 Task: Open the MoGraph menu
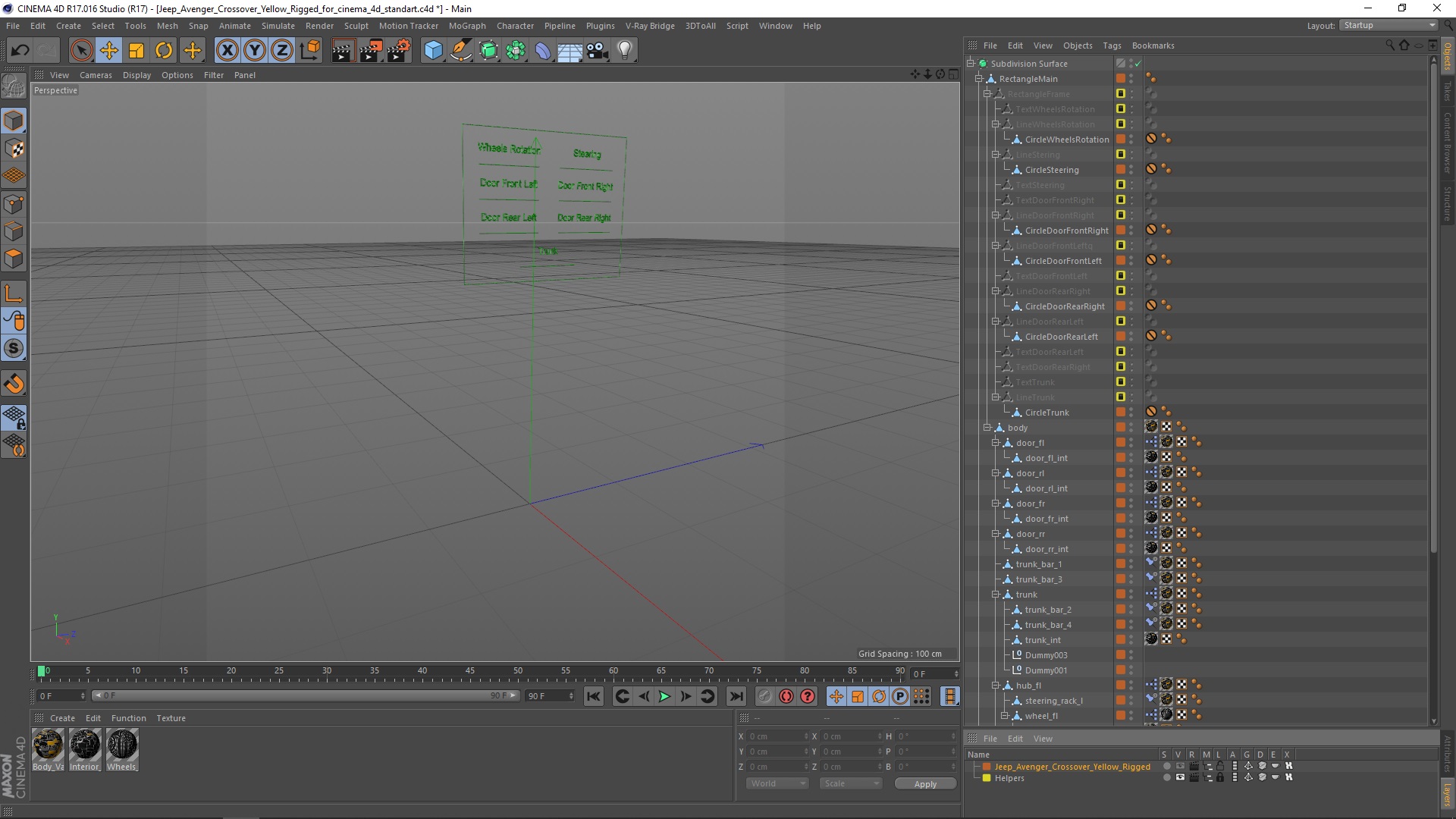(467, 26)
